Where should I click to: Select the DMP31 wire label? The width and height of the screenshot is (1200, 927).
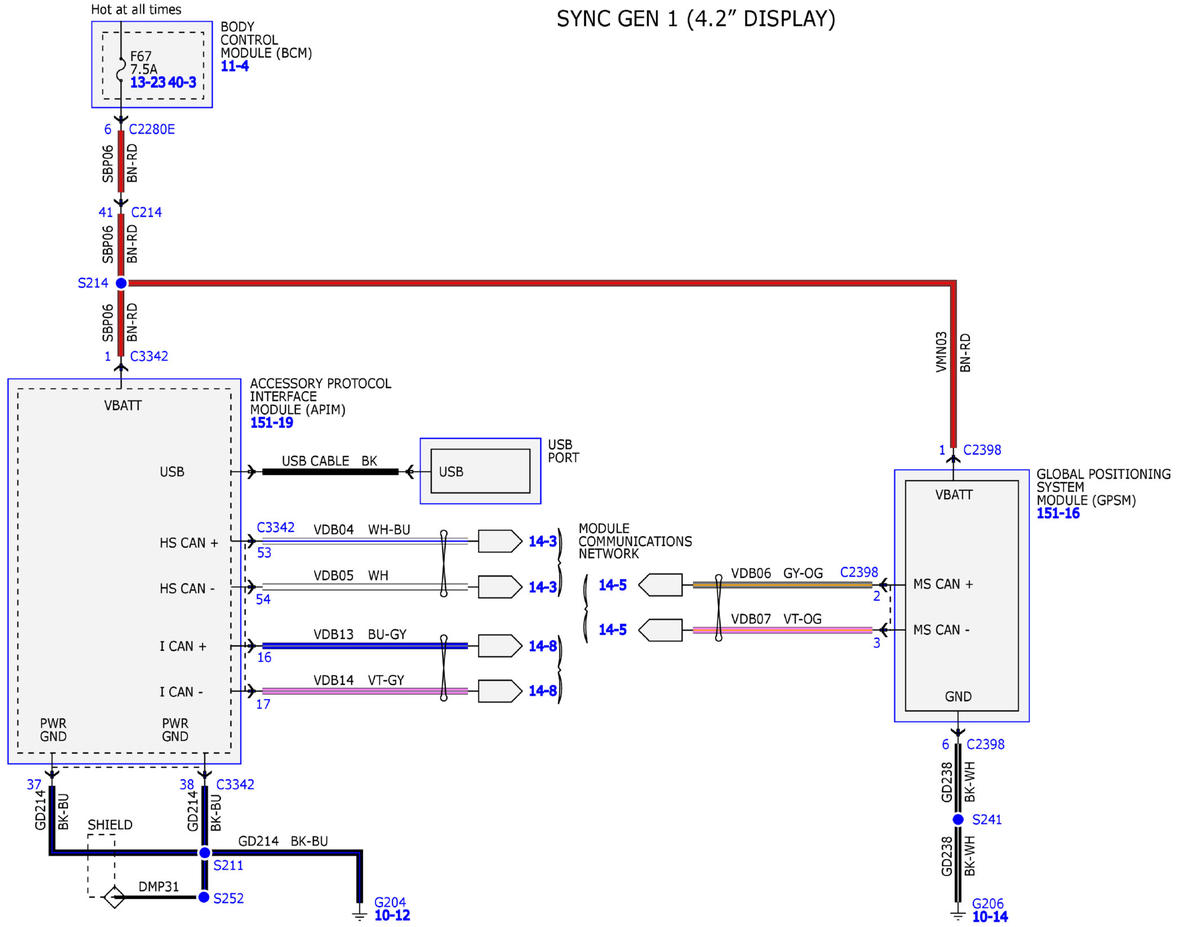point(158,886)
